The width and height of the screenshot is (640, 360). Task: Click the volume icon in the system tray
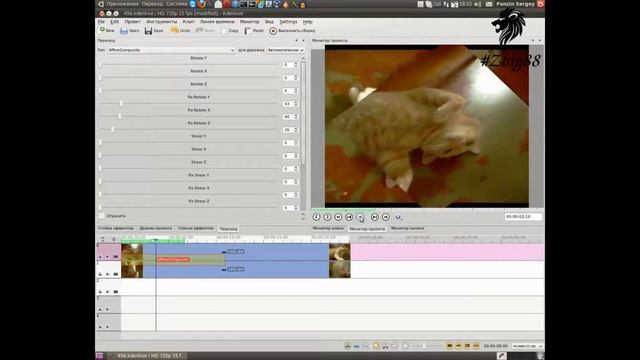478,4
